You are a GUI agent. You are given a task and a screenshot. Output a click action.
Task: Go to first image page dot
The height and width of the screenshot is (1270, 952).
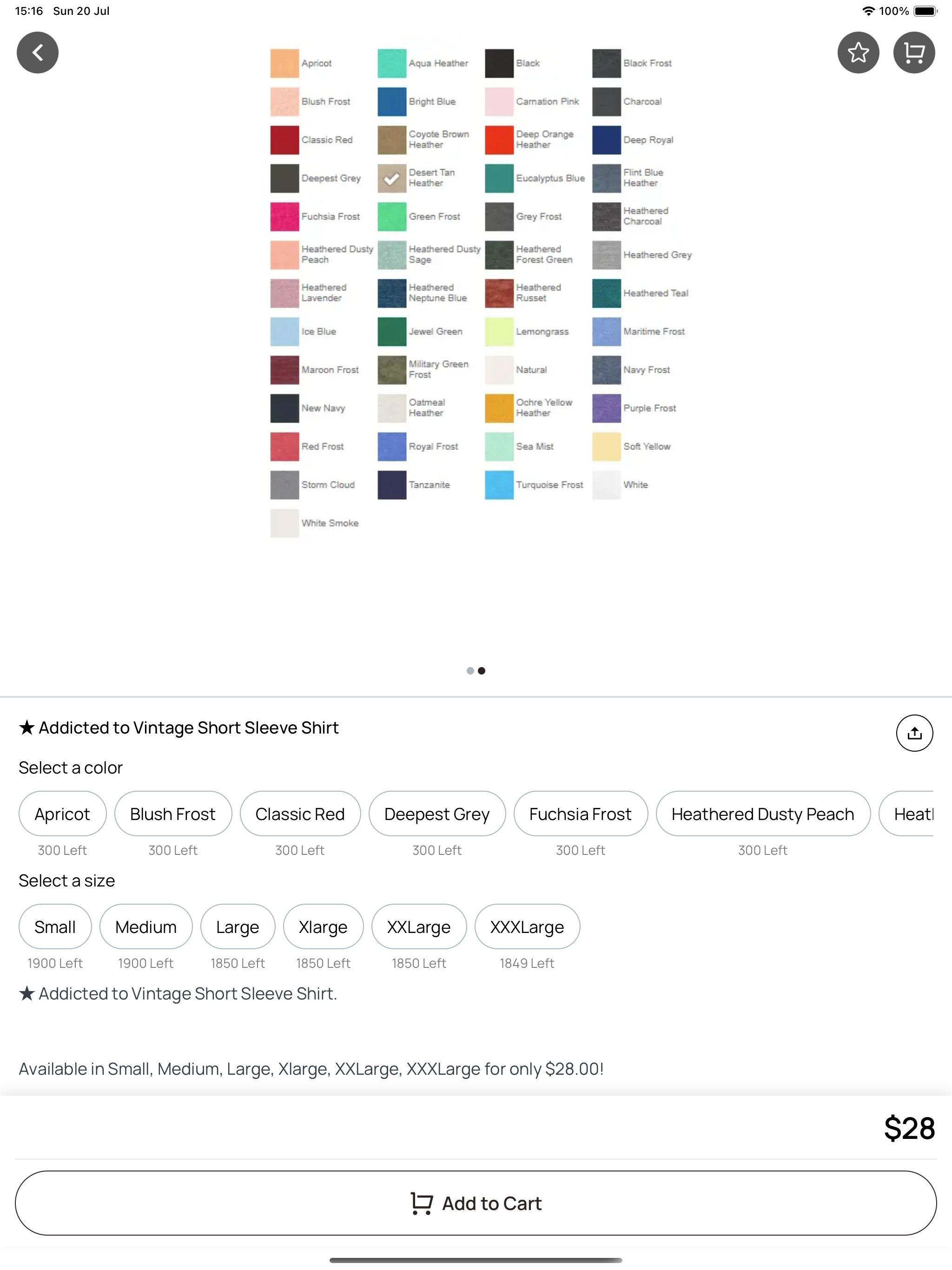[x=470, y=671]
